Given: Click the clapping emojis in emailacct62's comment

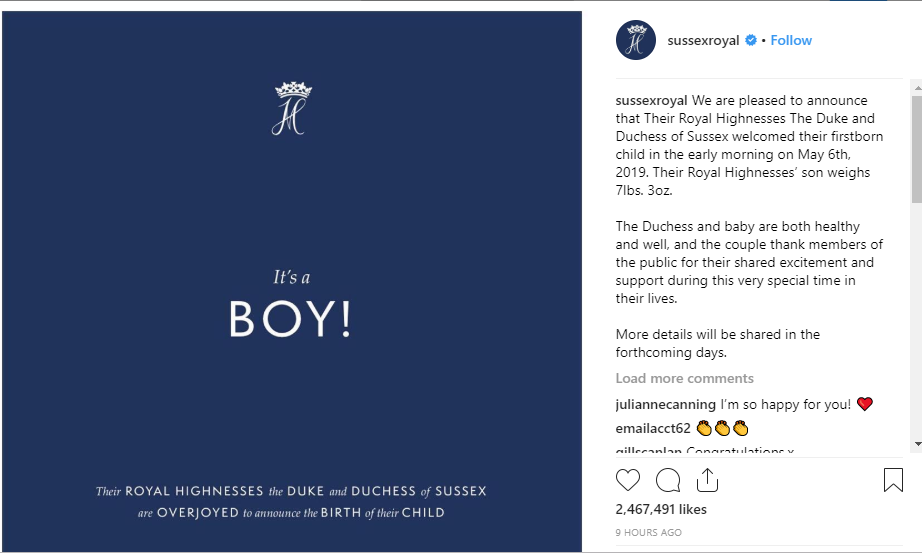Looking at the screenshot, I should point(722,428).
